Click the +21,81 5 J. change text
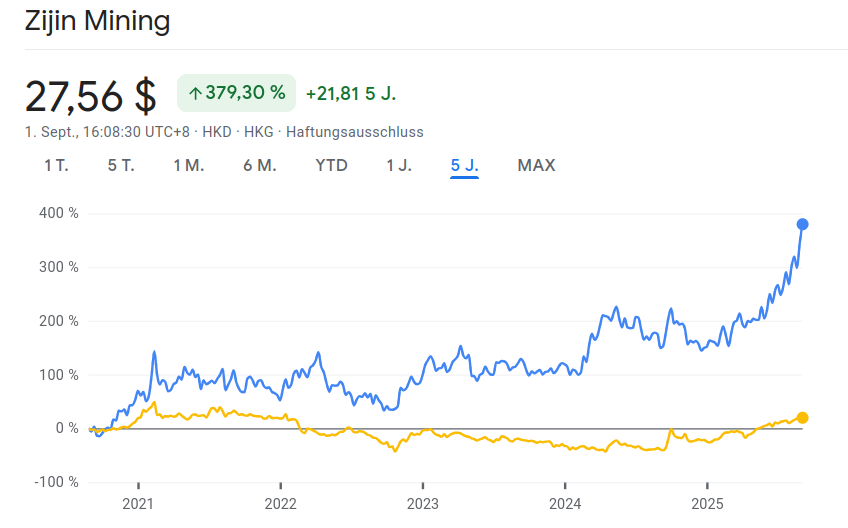Screen dimensions: 848x528 [x=351, y=93]
